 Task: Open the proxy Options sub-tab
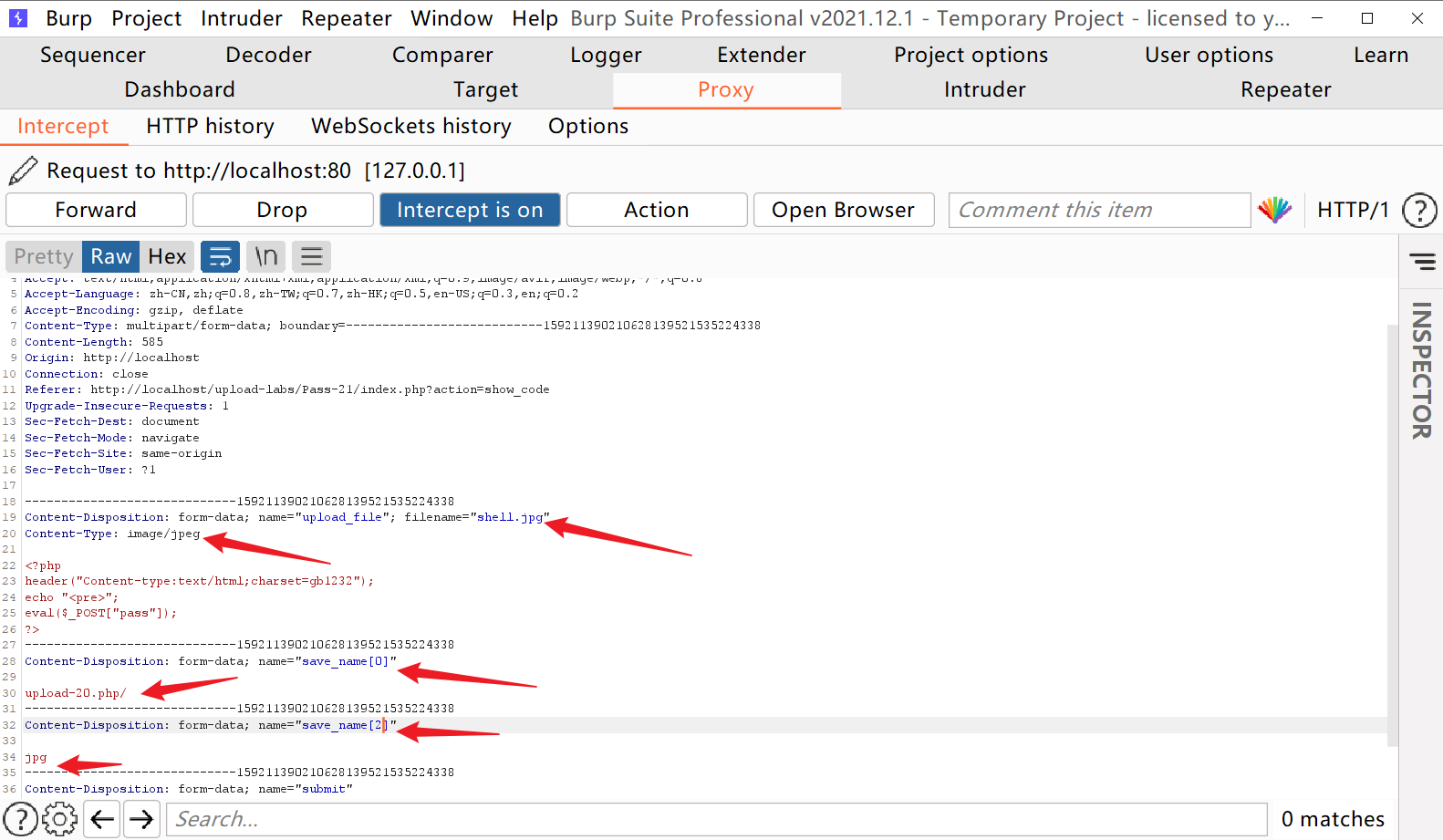[588, 126]
